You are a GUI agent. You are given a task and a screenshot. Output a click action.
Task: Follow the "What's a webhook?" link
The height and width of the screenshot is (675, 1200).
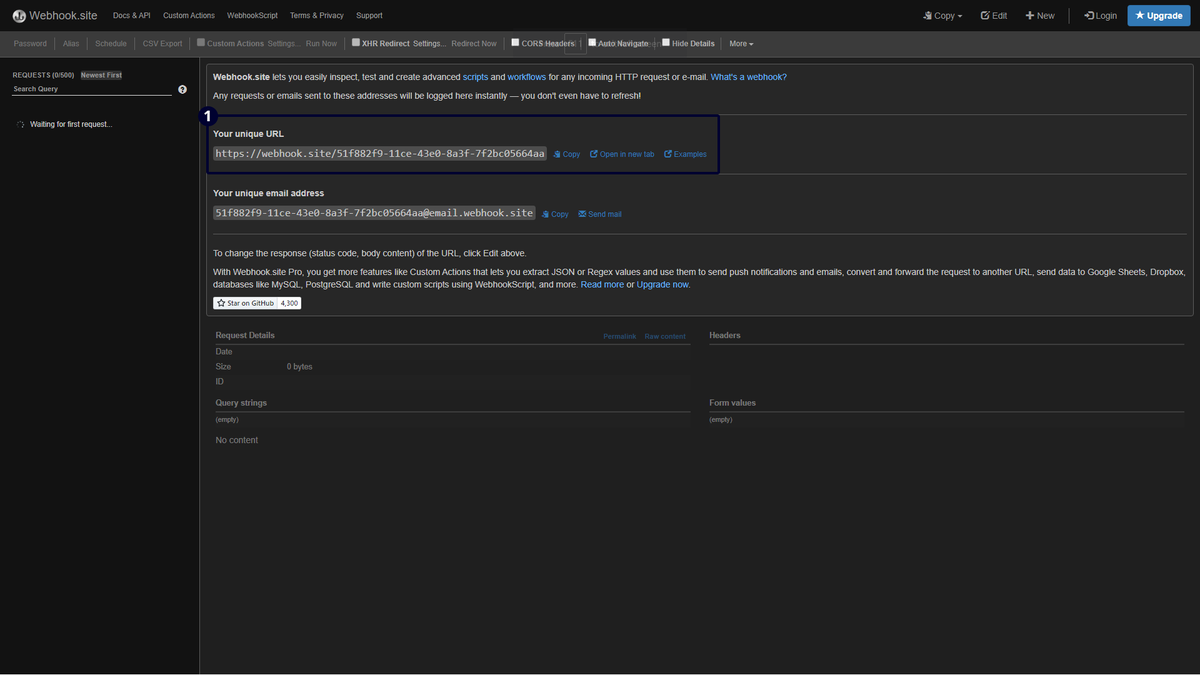pyautogui.click(x=748, y=77)
